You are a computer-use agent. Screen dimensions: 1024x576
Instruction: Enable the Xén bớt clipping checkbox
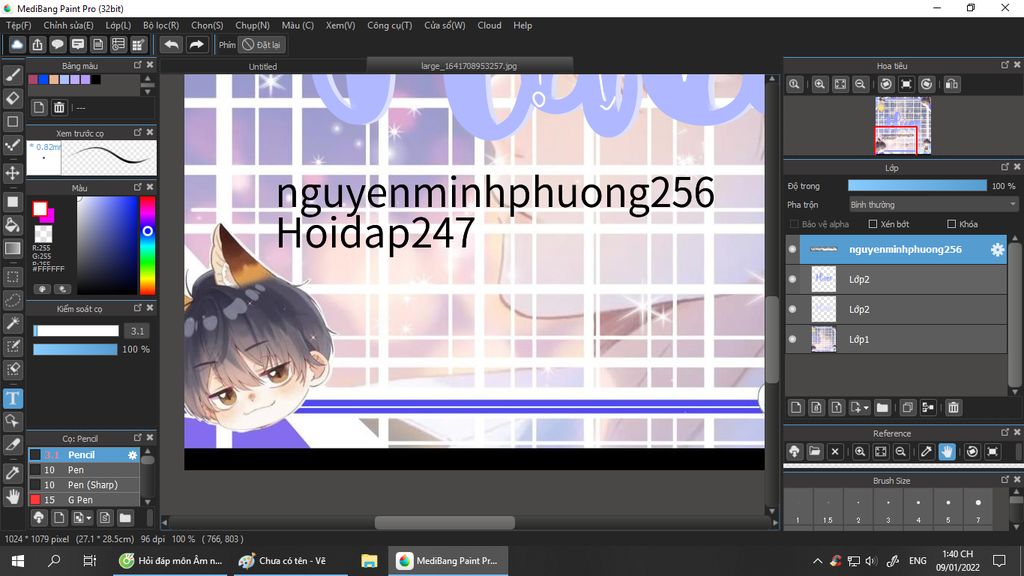point(872,224)
